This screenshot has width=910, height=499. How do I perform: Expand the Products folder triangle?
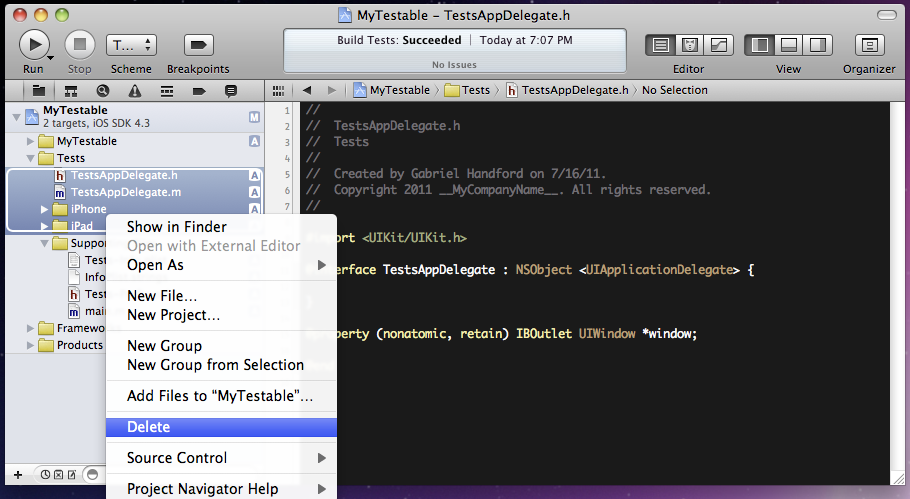[30, 345]
